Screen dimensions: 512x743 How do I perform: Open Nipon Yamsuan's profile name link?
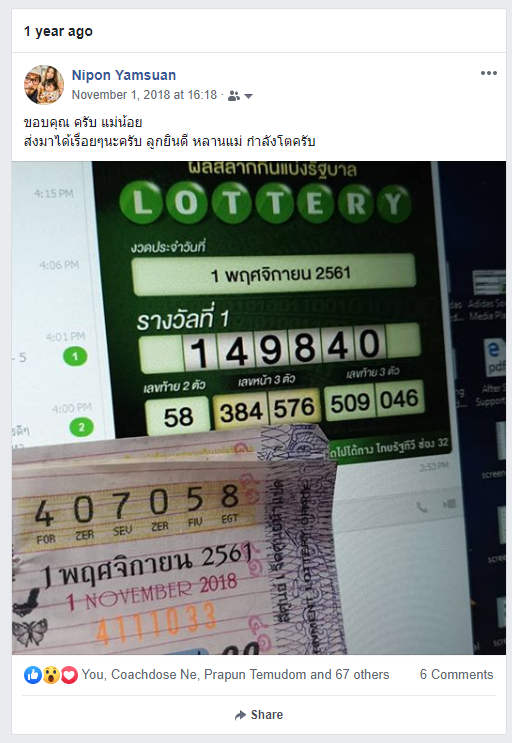pos(124,75)
